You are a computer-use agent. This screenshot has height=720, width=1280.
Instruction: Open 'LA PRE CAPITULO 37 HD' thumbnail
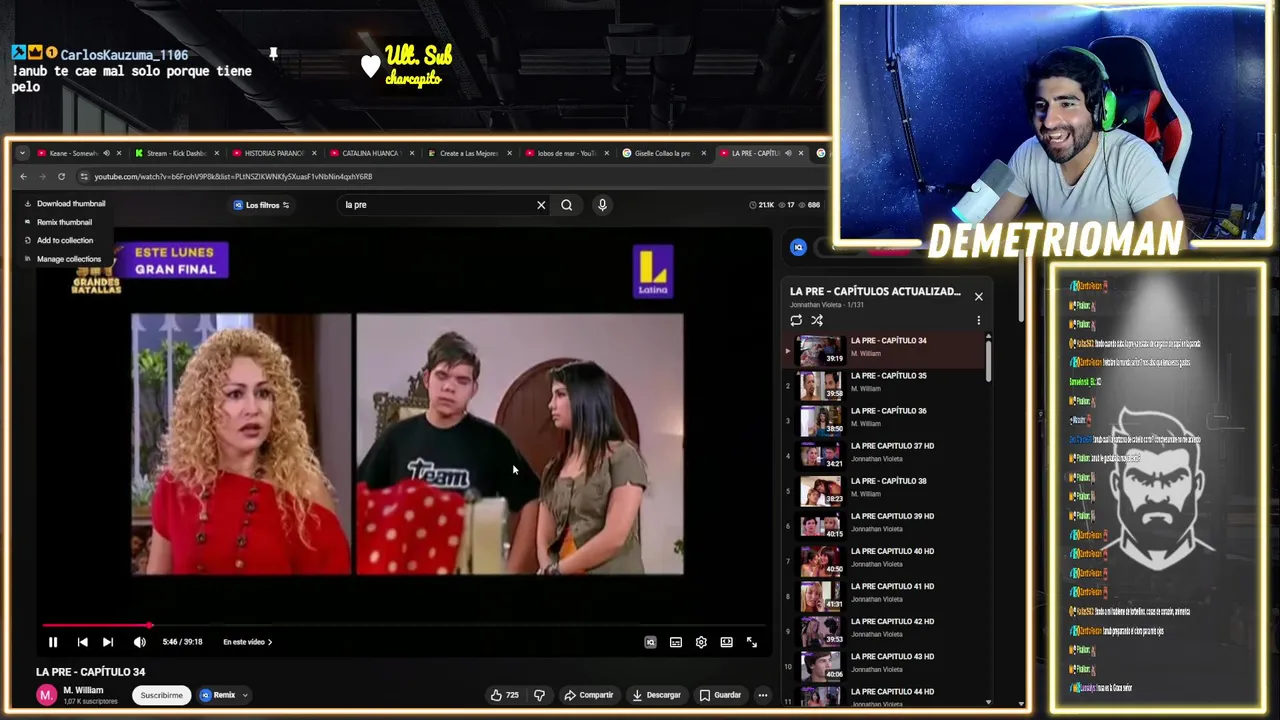[x=821, y=455]
